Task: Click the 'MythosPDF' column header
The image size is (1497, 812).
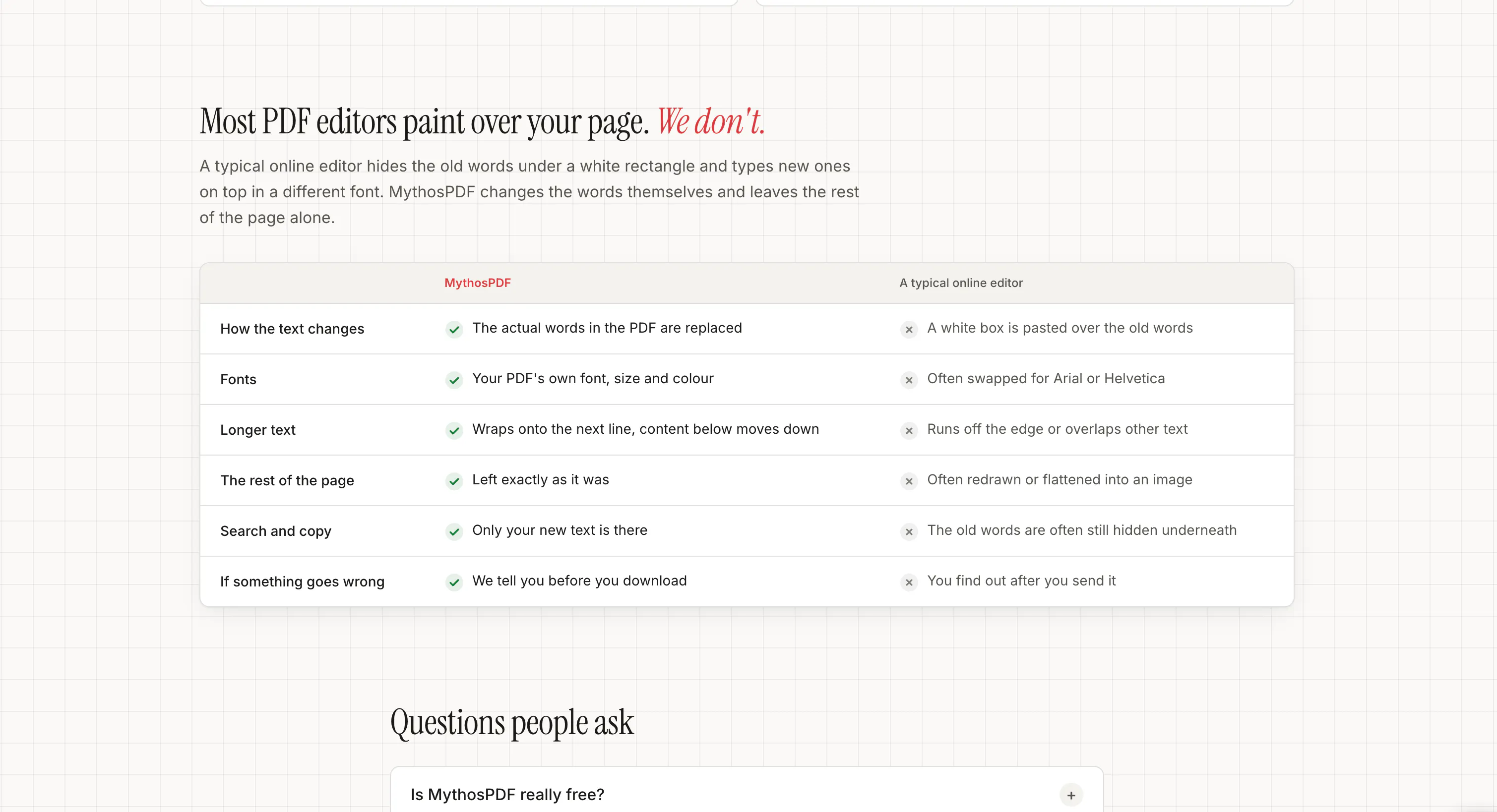Action: tap(477, 283)
